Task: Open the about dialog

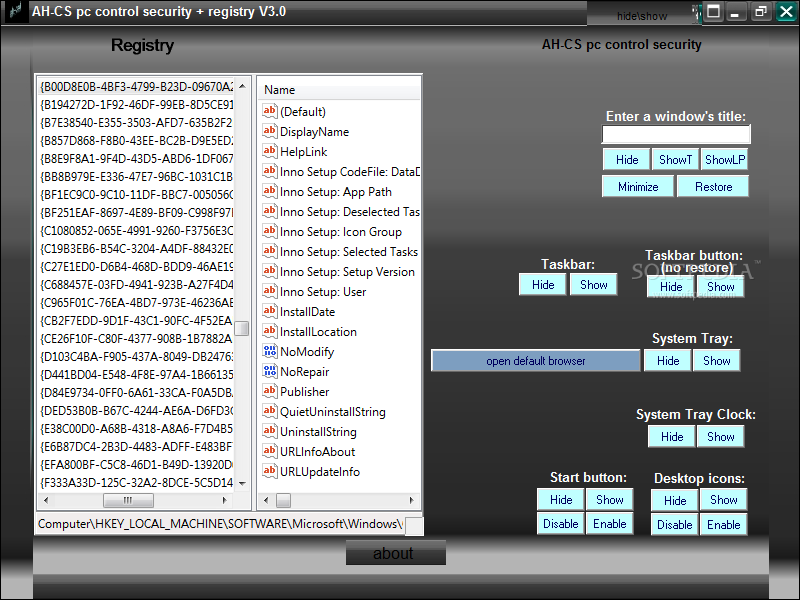Action: 394,553
